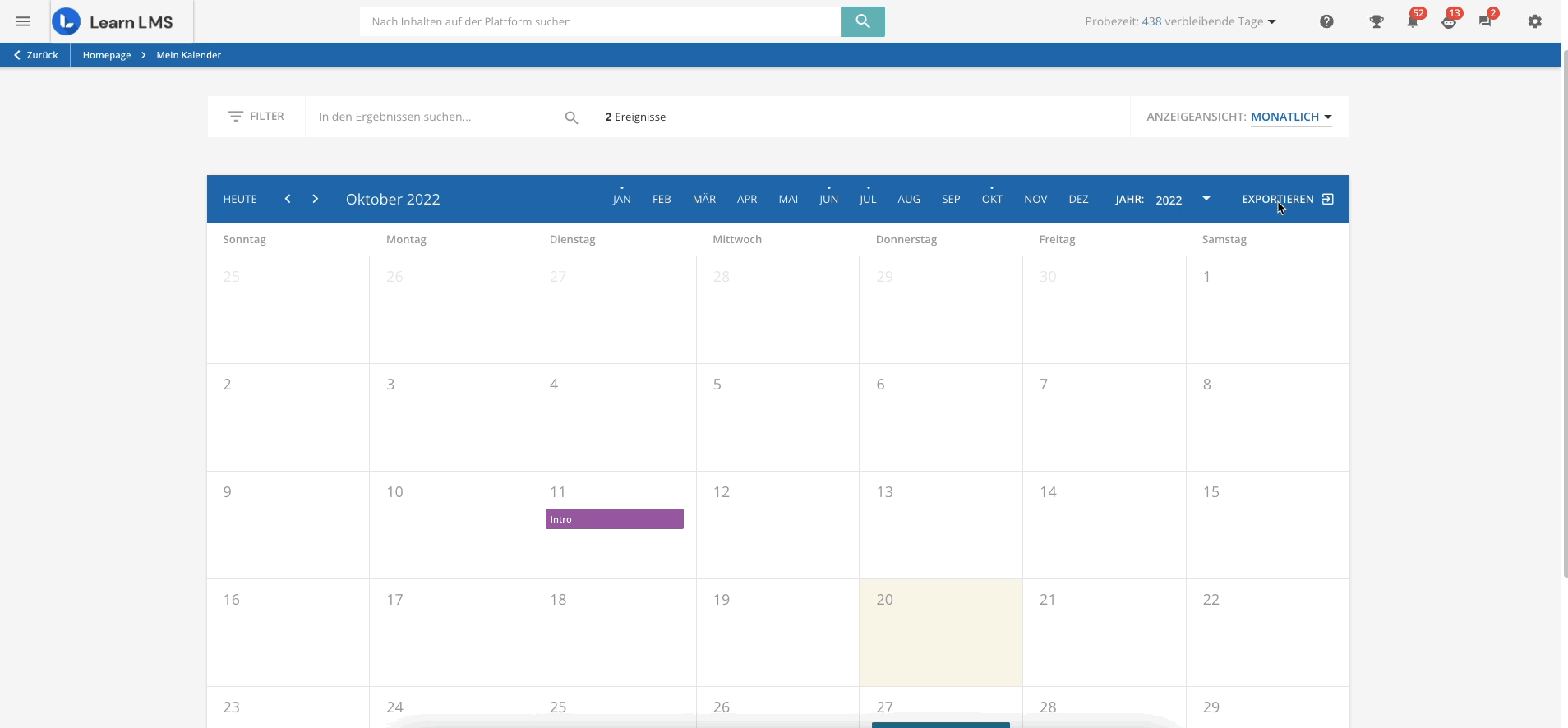Go to the next month arrow

pyautogui.click(x=315, y=199)
